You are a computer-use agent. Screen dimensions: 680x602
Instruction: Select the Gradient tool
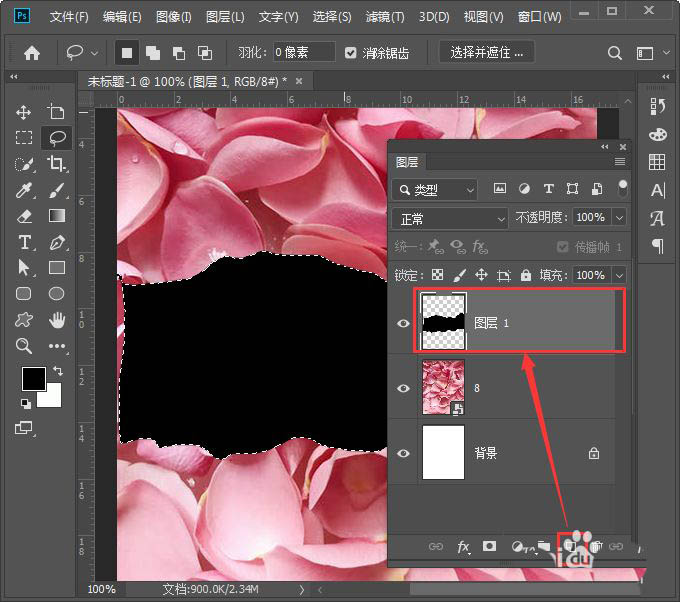[56, 216]
